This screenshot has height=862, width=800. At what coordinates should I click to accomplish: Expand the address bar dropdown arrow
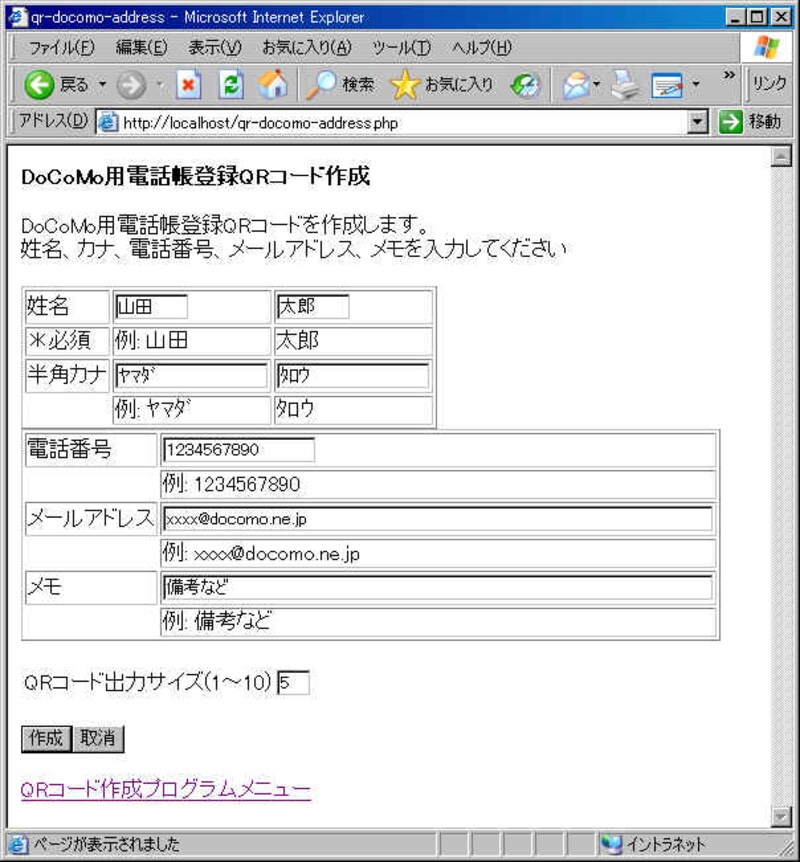(x=698, y=122)
